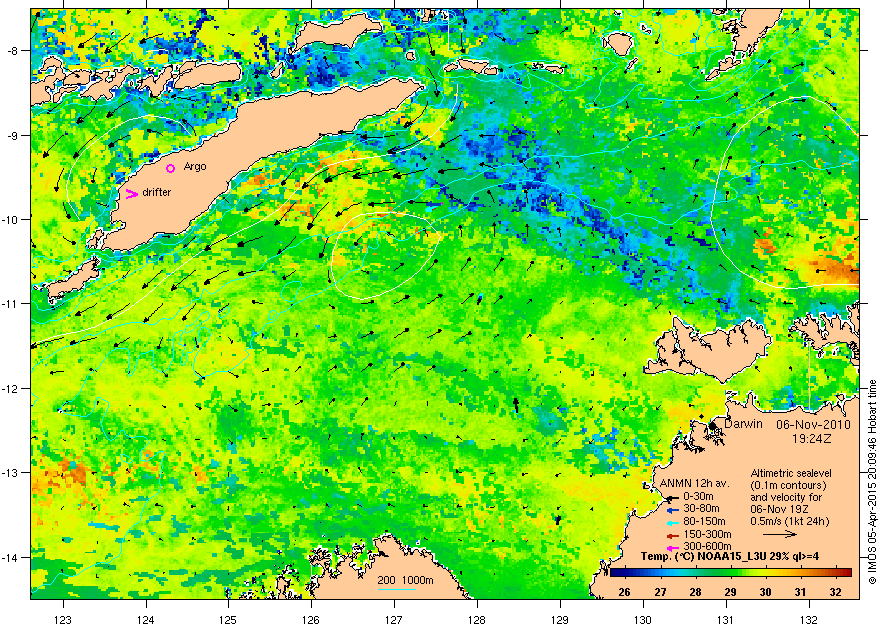880x630 pixels.
Task: Select the 'Argo' label text
Action: tap(195, 167)
